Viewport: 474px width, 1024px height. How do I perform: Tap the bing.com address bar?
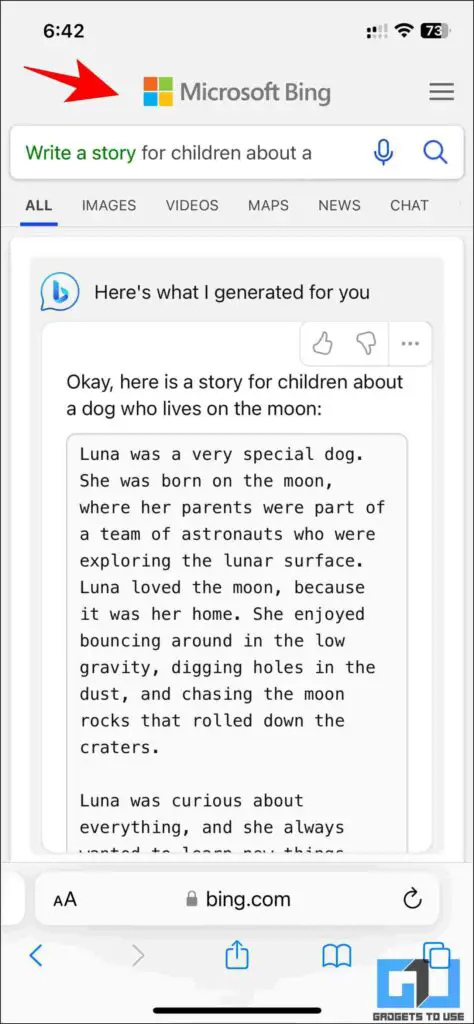point(237,899)
